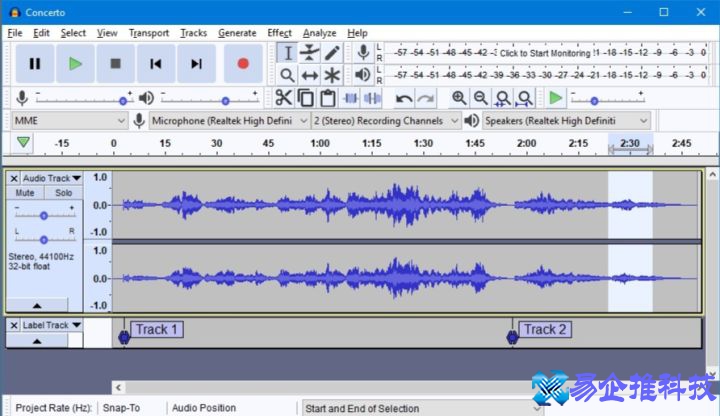Click the audio track gain slider

[44, 215]
